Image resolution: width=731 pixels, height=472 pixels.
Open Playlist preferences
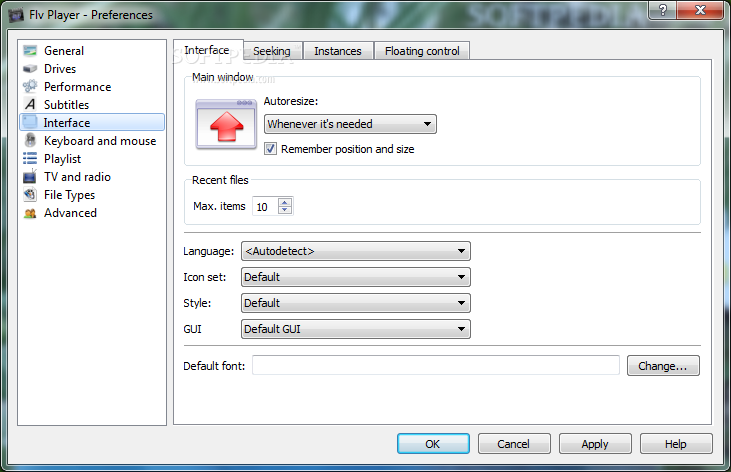(x=62, y=159)
